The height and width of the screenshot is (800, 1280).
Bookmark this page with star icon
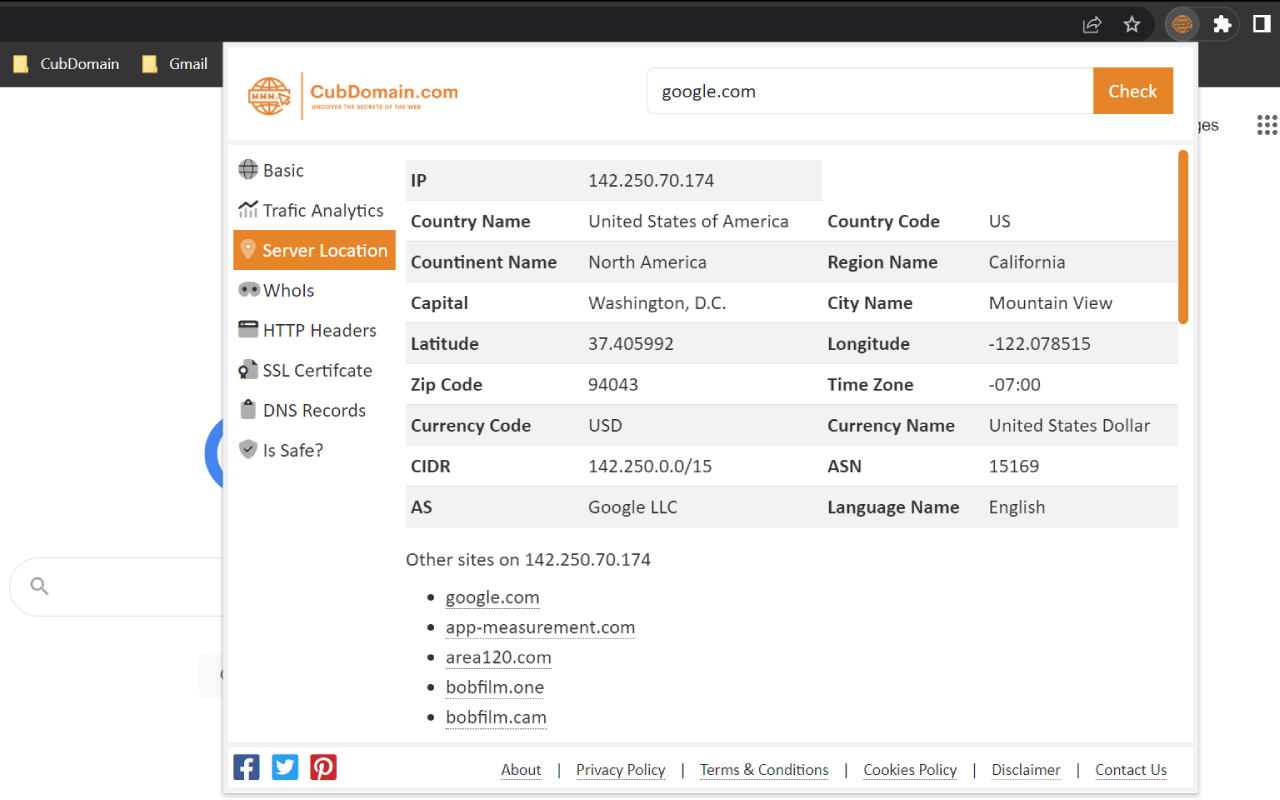(1132, 25)
